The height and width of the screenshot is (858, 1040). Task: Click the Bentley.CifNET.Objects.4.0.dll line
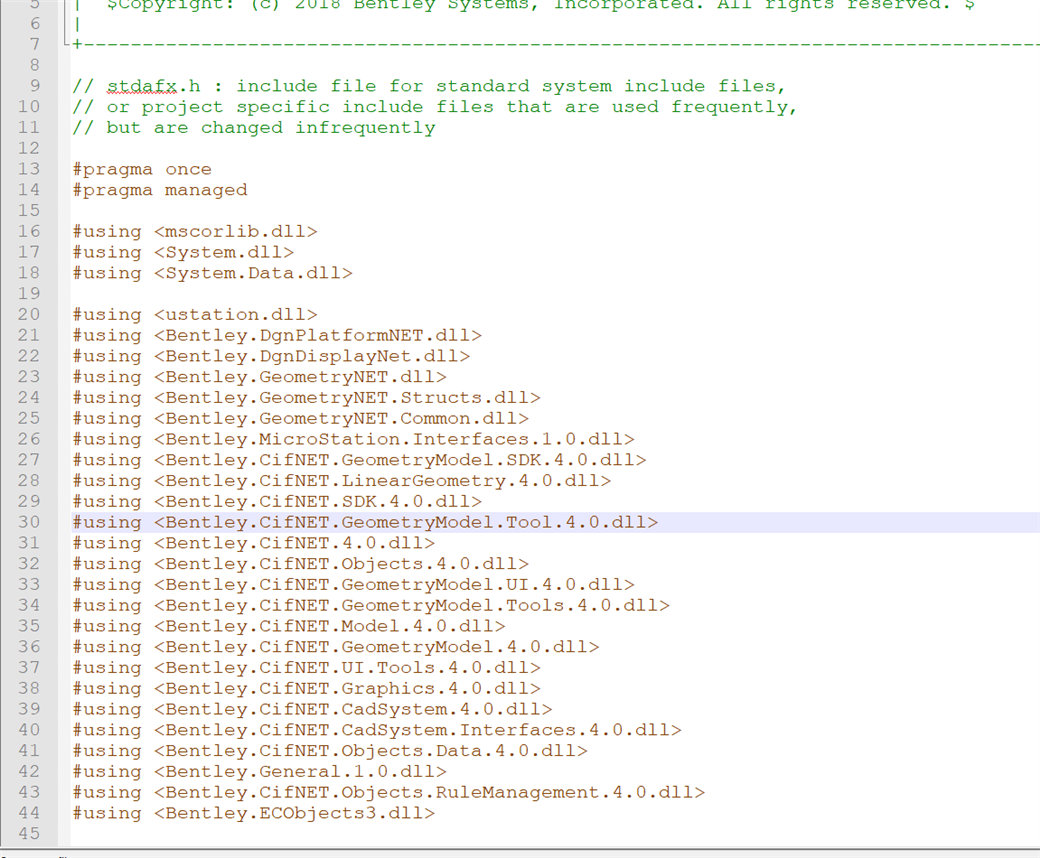tap(300, 564)
